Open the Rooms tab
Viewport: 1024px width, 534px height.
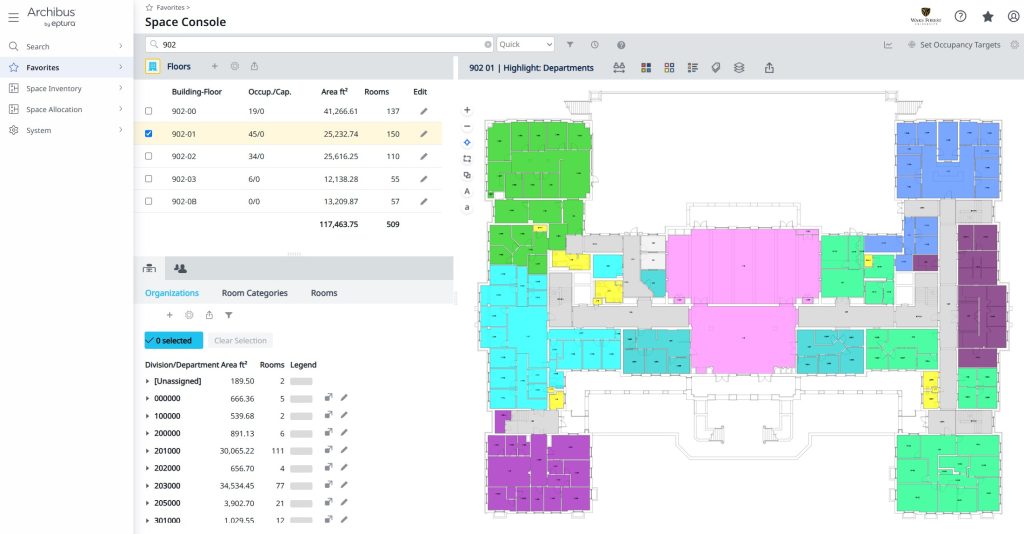(323, 293)
